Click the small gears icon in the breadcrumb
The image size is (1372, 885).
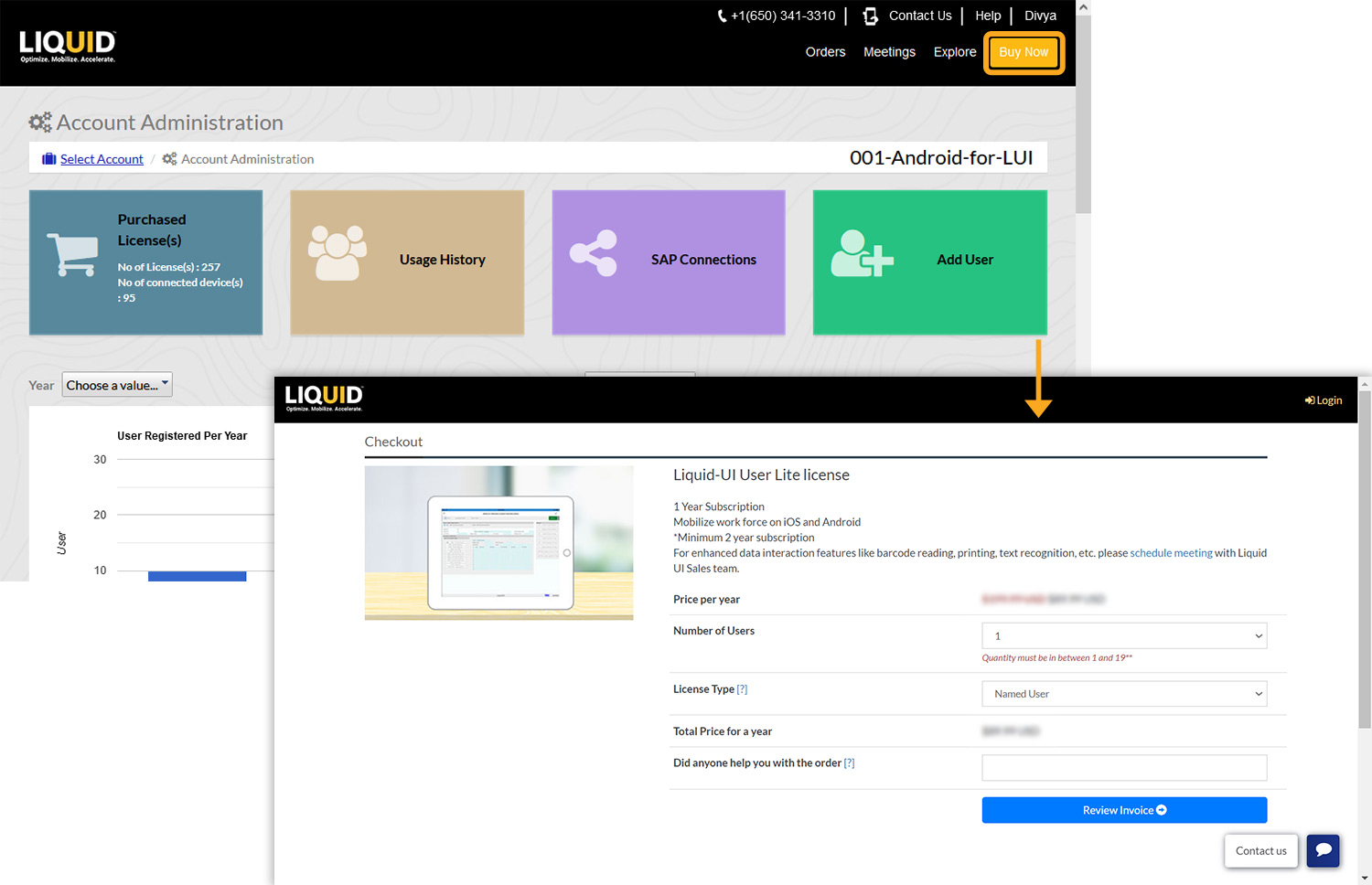click(169, 159)
